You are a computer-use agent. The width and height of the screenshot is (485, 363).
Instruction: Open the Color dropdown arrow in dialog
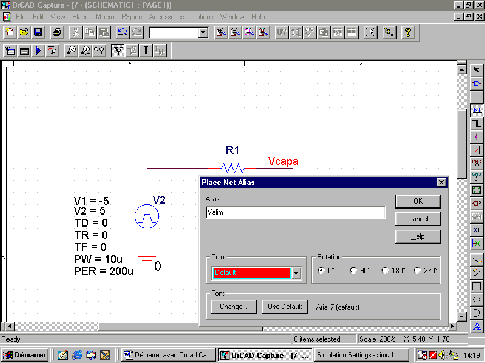pos(296,273)
